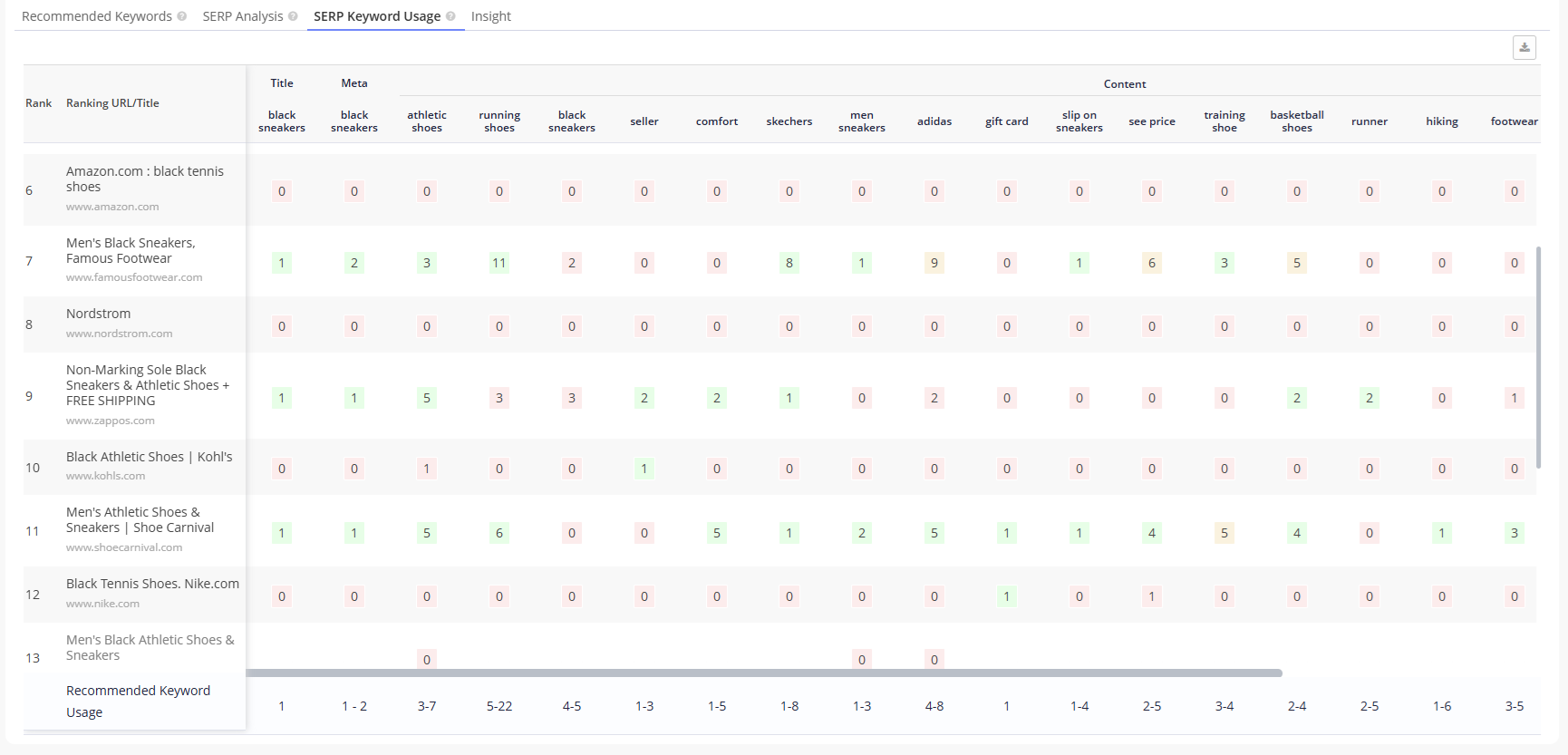Switch to the SERP Analysis tab
Image resolution: width=1568 pixels, height=755 pixels.
click(242, 16)
